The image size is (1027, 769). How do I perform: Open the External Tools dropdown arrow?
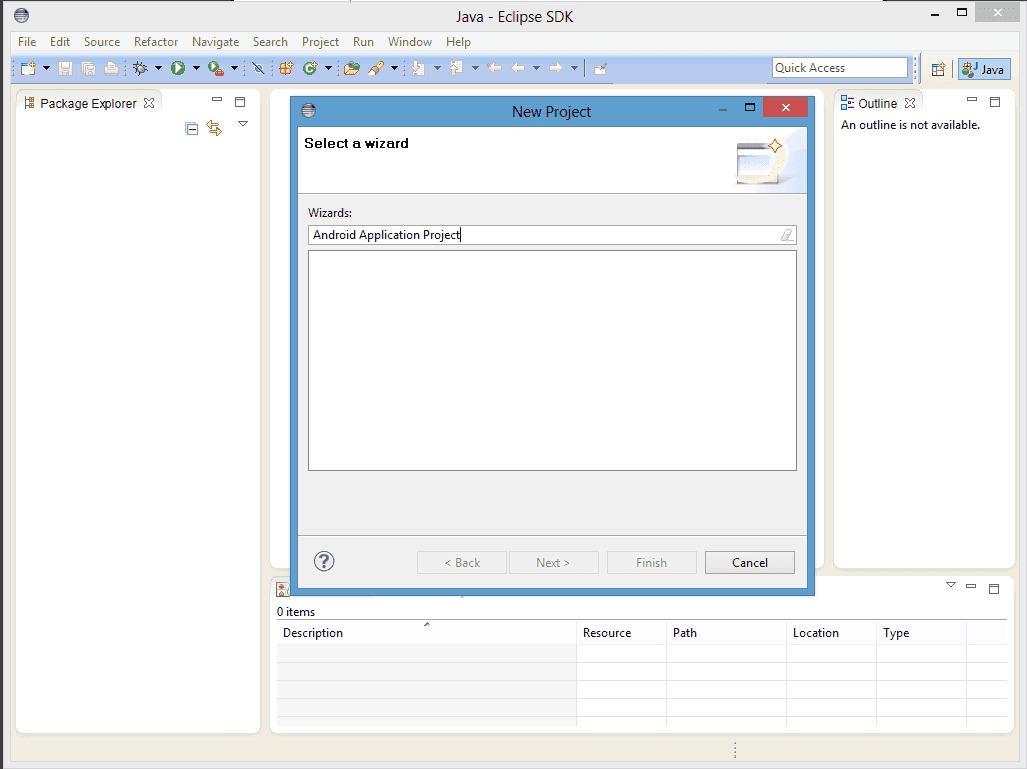(x=234, y=68)
